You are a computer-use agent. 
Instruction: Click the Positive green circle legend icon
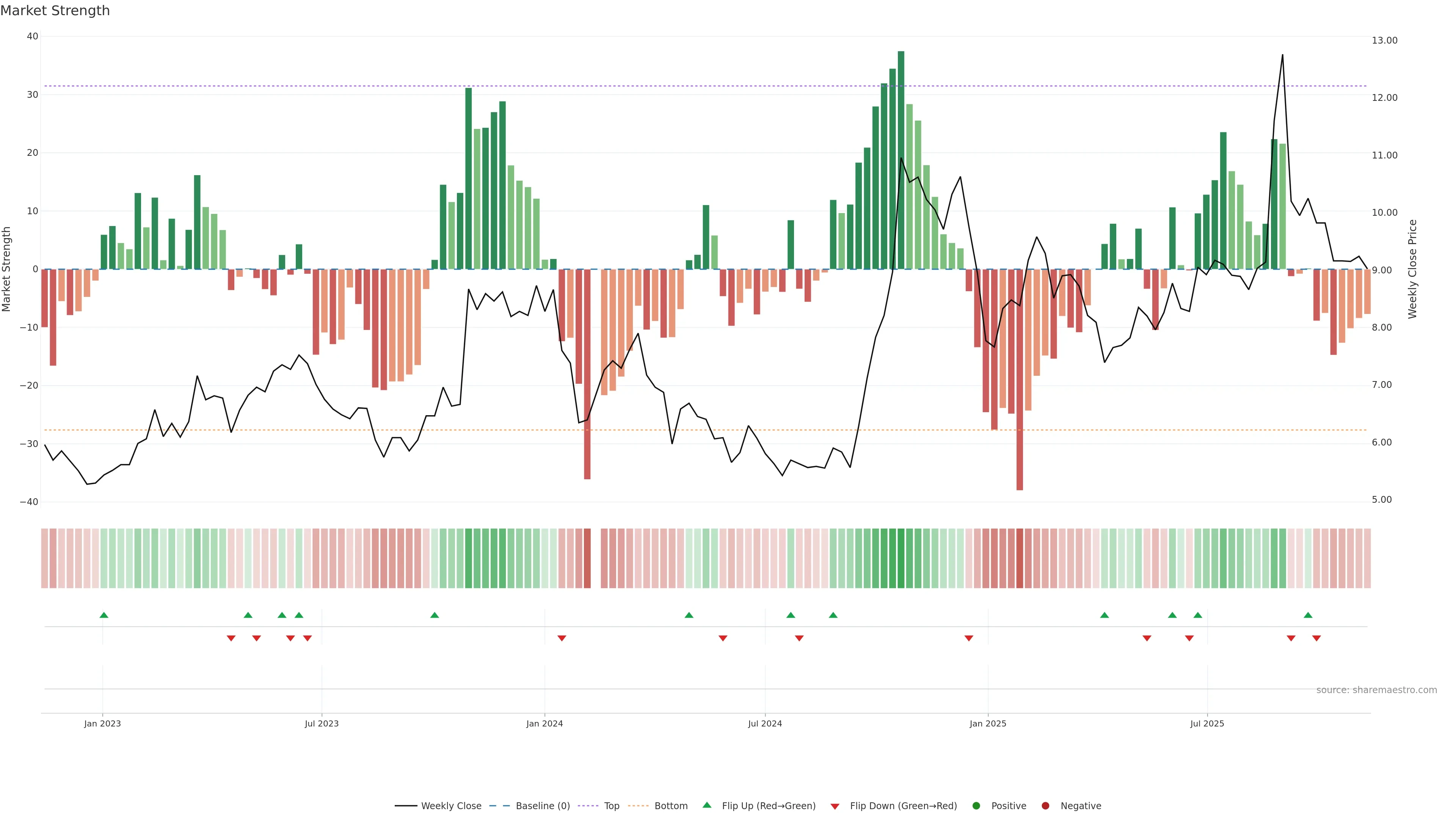976,806
